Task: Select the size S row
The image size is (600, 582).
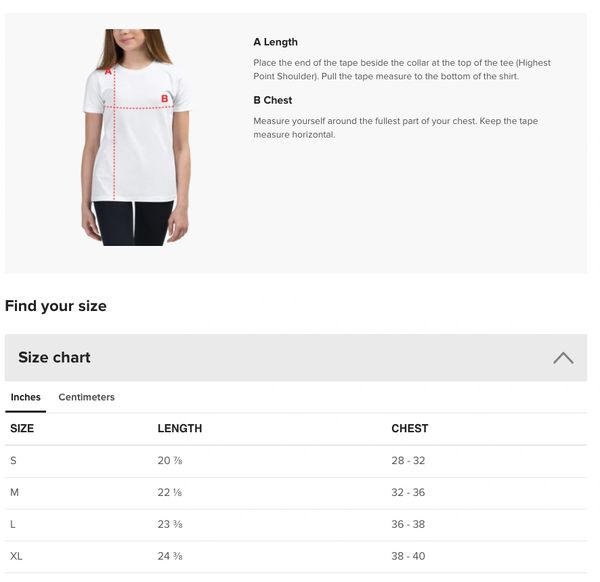Action: (296, 461)
